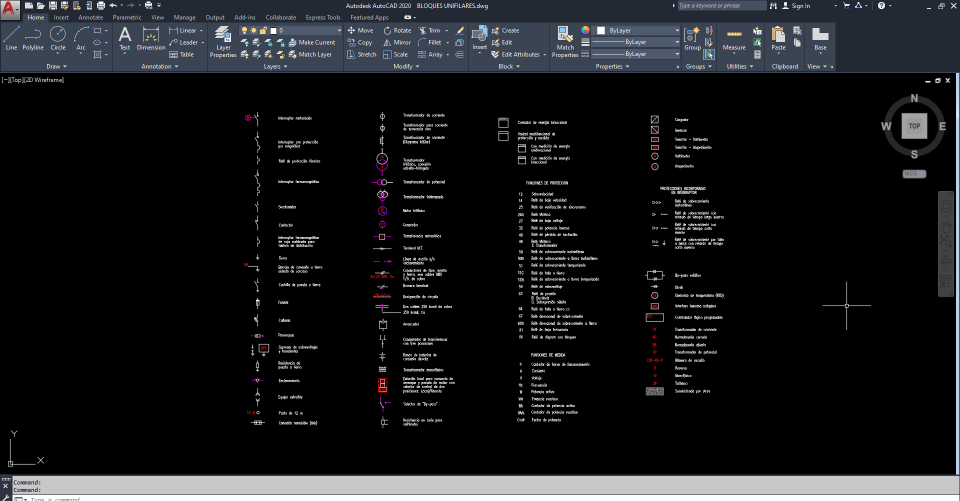Toggle the layer on/off lightbulb icon
Screen dimensions: 960x501
tap(245, 31)
